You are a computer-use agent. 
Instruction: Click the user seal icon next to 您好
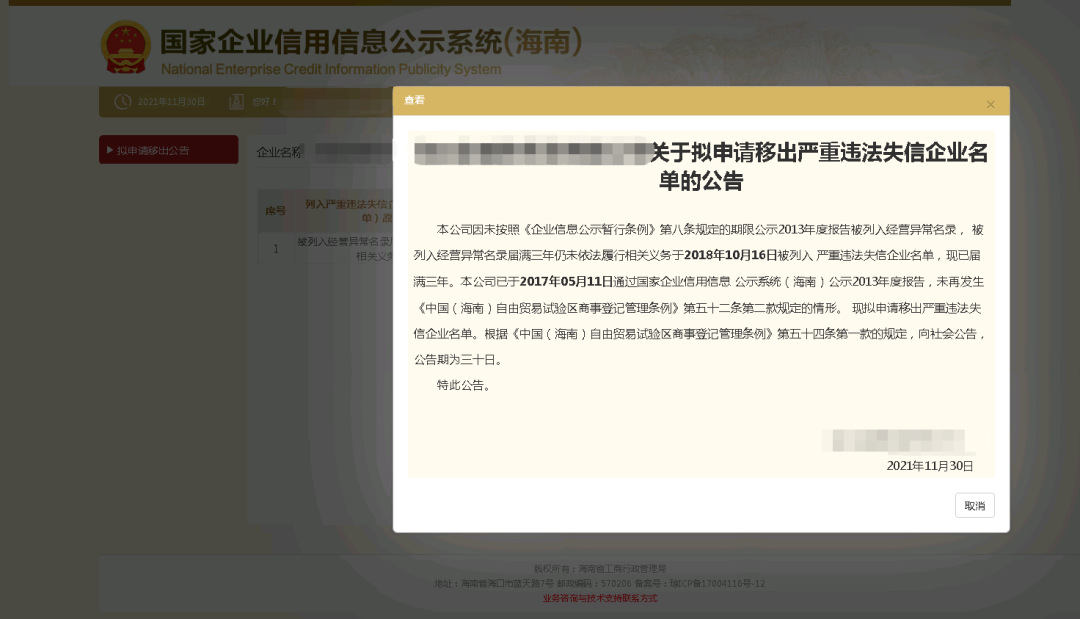point(235,101)
